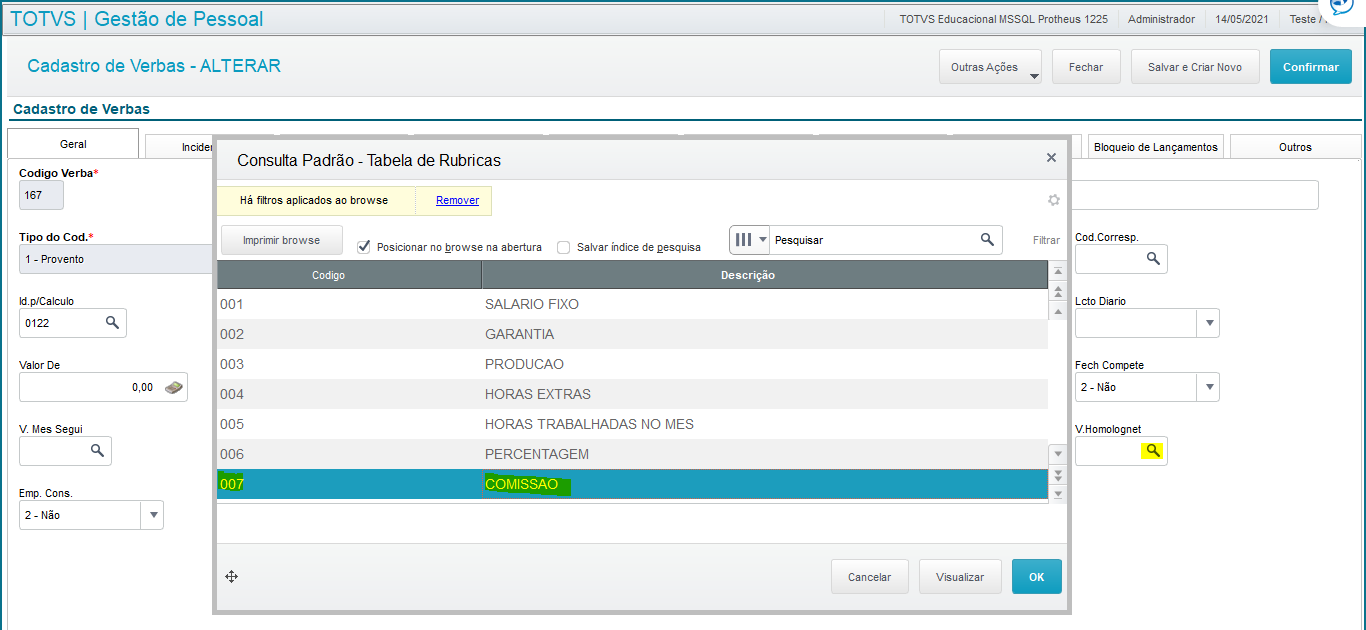Select row 004 HORAS EXTRAS

coord(632,394)
